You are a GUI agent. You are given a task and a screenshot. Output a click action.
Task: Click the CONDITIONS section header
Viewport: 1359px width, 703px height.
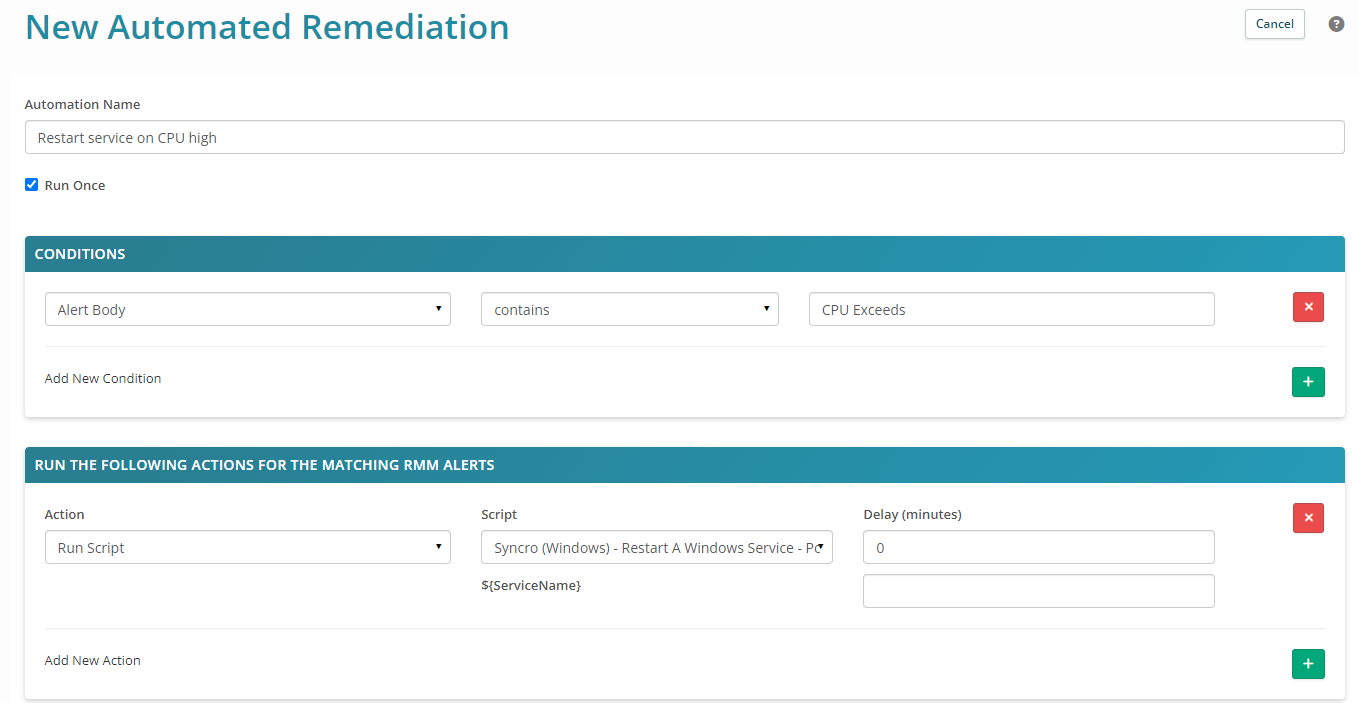80,254
